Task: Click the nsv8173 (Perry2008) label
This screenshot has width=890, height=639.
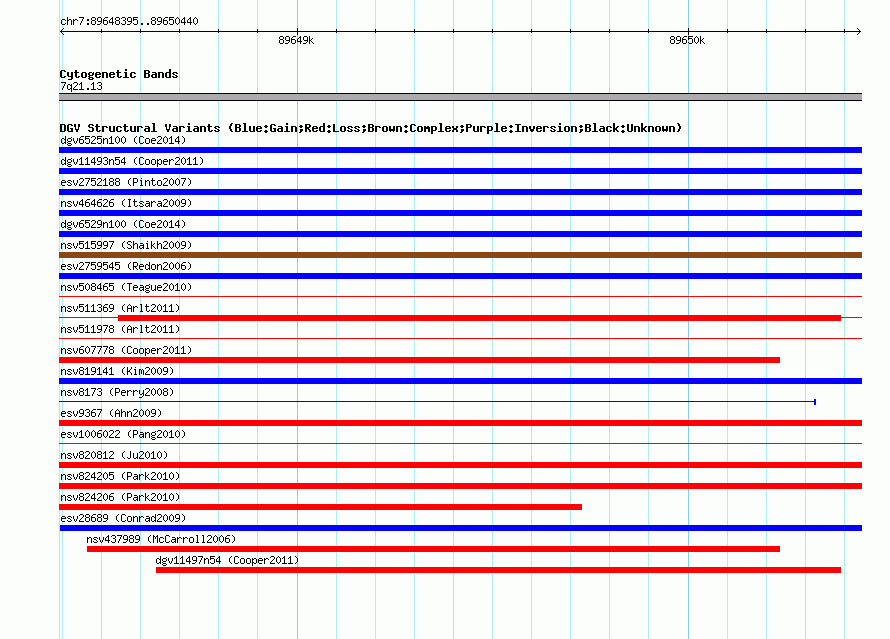Action: (117, 392)
